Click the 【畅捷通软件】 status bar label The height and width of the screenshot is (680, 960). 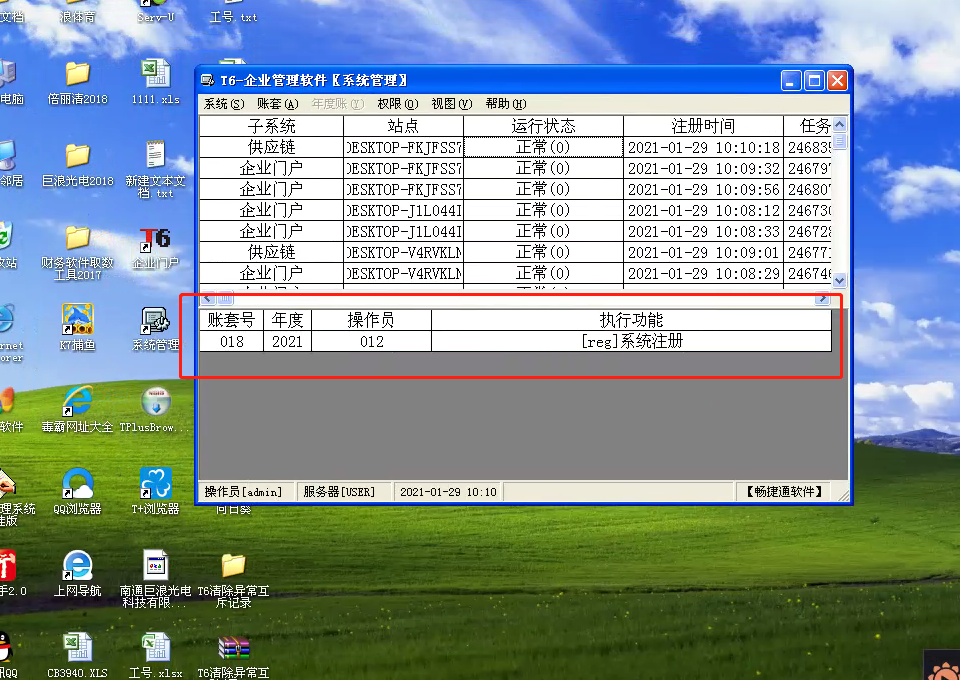[x=784, y=492]
